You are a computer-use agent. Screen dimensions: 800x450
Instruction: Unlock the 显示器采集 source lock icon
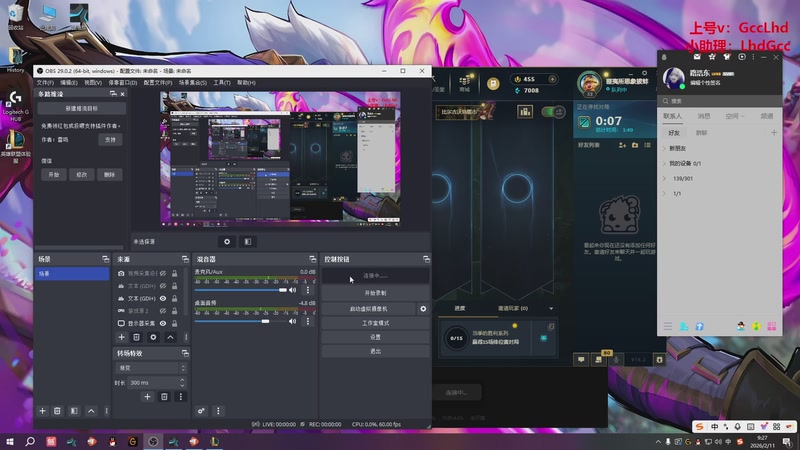pyautogui.click(x=174, y=323)
